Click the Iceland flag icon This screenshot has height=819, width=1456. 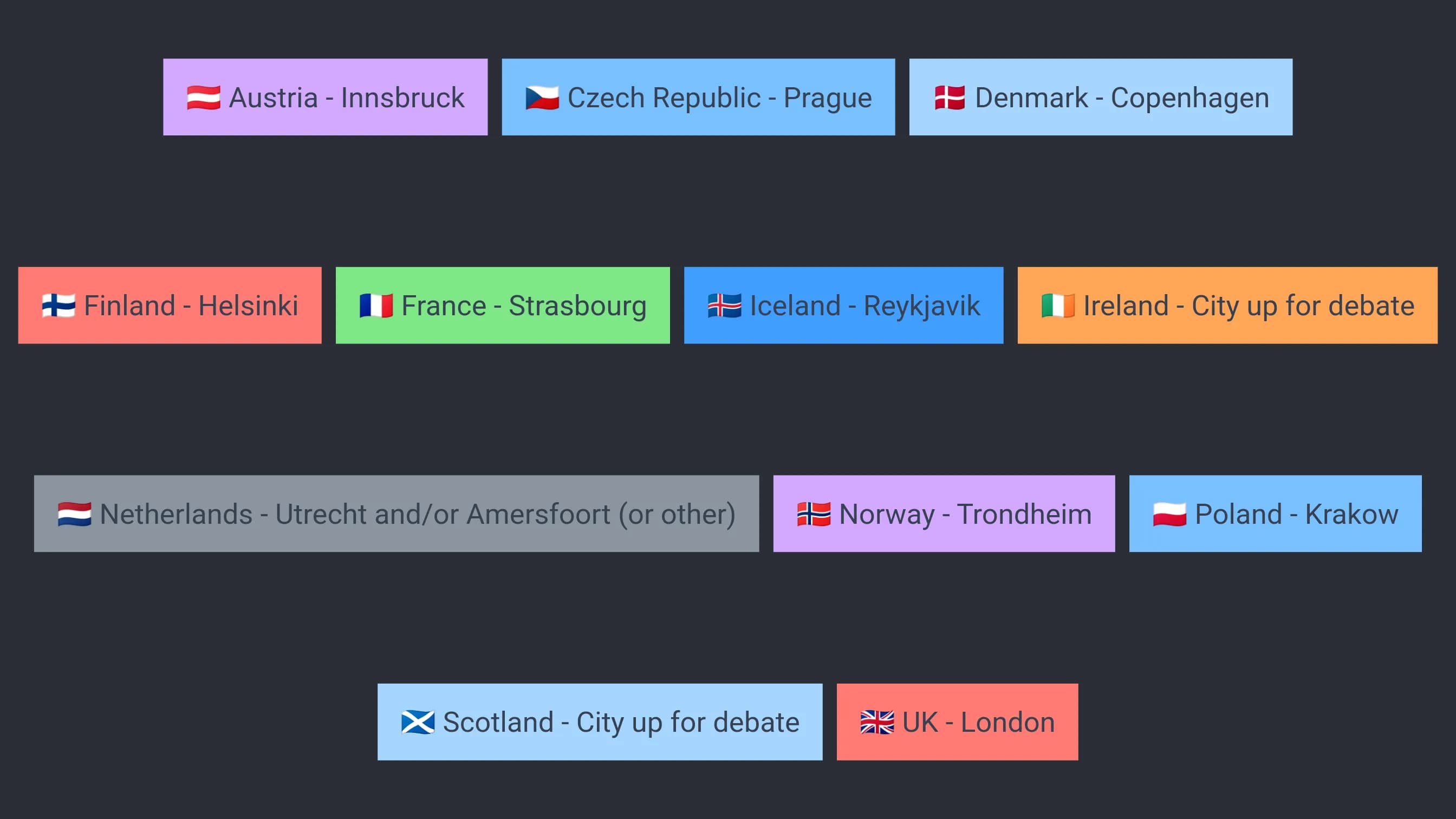724,306
